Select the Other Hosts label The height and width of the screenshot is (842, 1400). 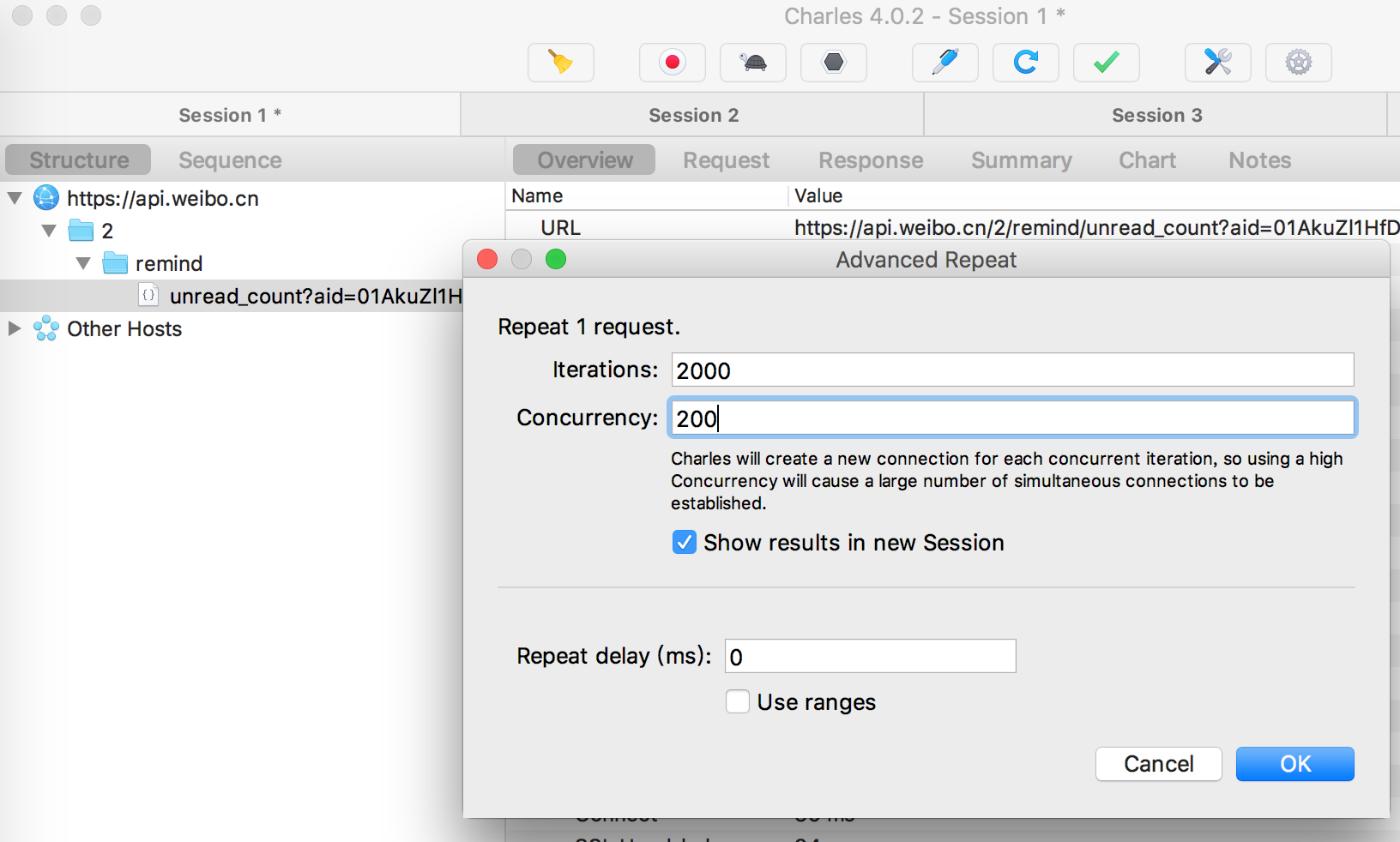[x=124, y=328]
